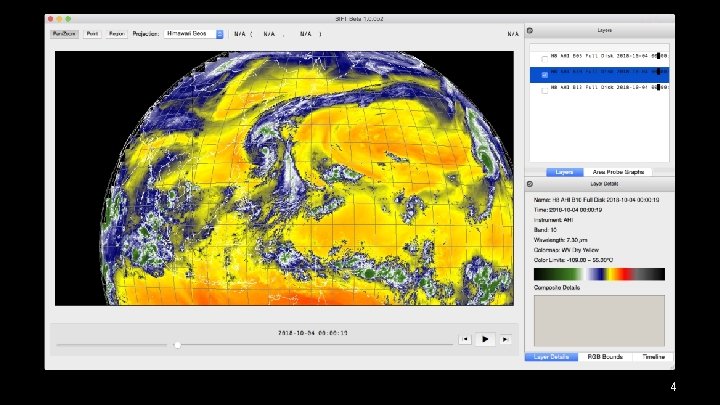Select the Pan/Zoom tool
Screen dimensions: 720x405
tap(65, 33)
